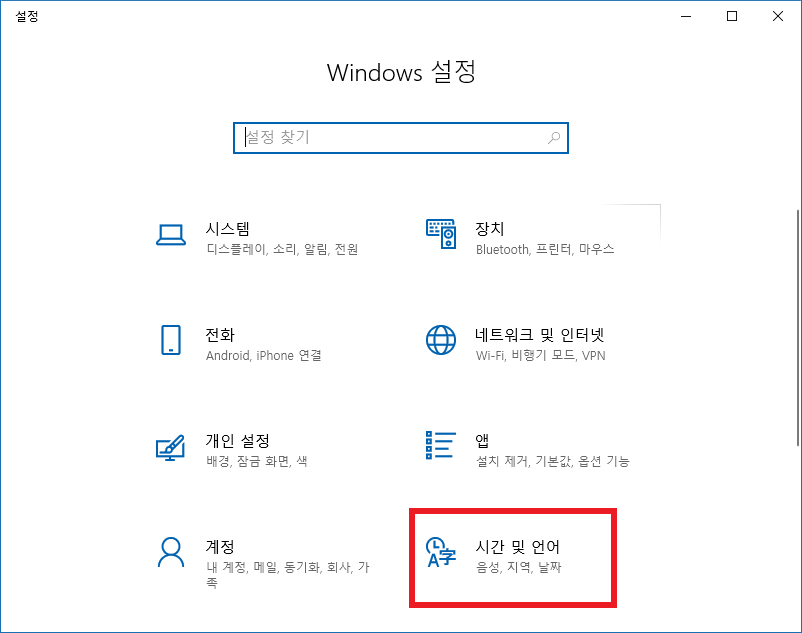802x633 pixels.
Task: Open the 계정 person icon
Action: point(171,552)
